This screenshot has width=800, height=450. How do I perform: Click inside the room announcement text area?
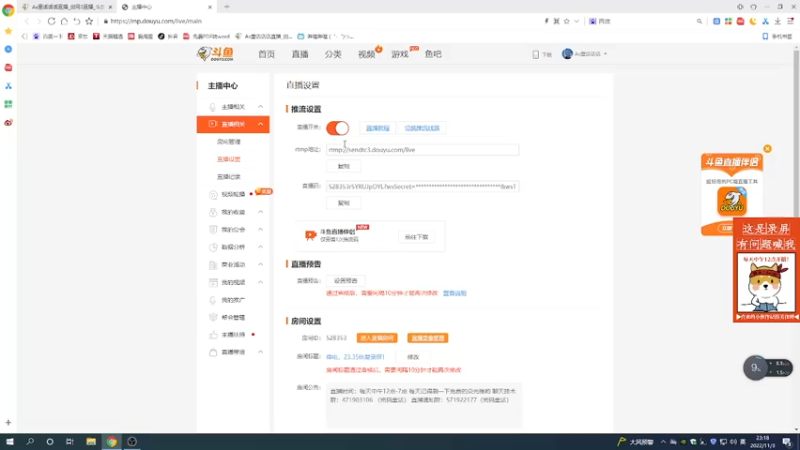(x=424, y=405)
